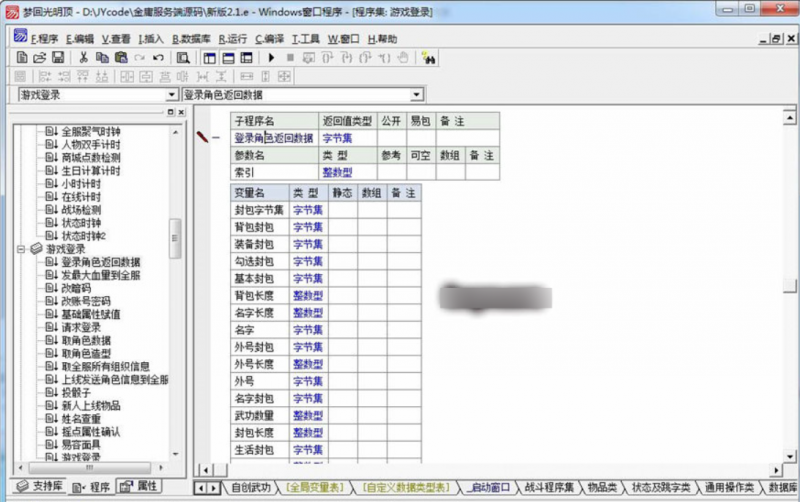Click the Paste clipboard icon
The image size is (800, 502).
pyautogui.click(x=121, y=58)
